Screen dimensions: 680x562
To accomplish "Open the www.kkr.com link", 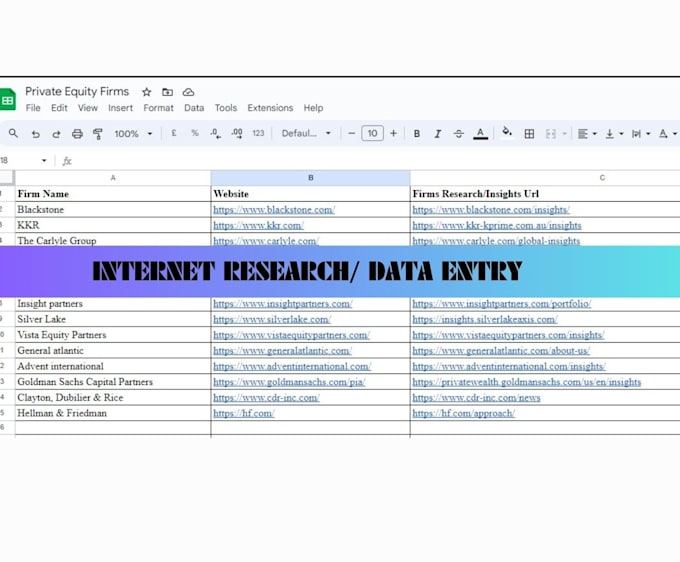I will click(258, 225).
